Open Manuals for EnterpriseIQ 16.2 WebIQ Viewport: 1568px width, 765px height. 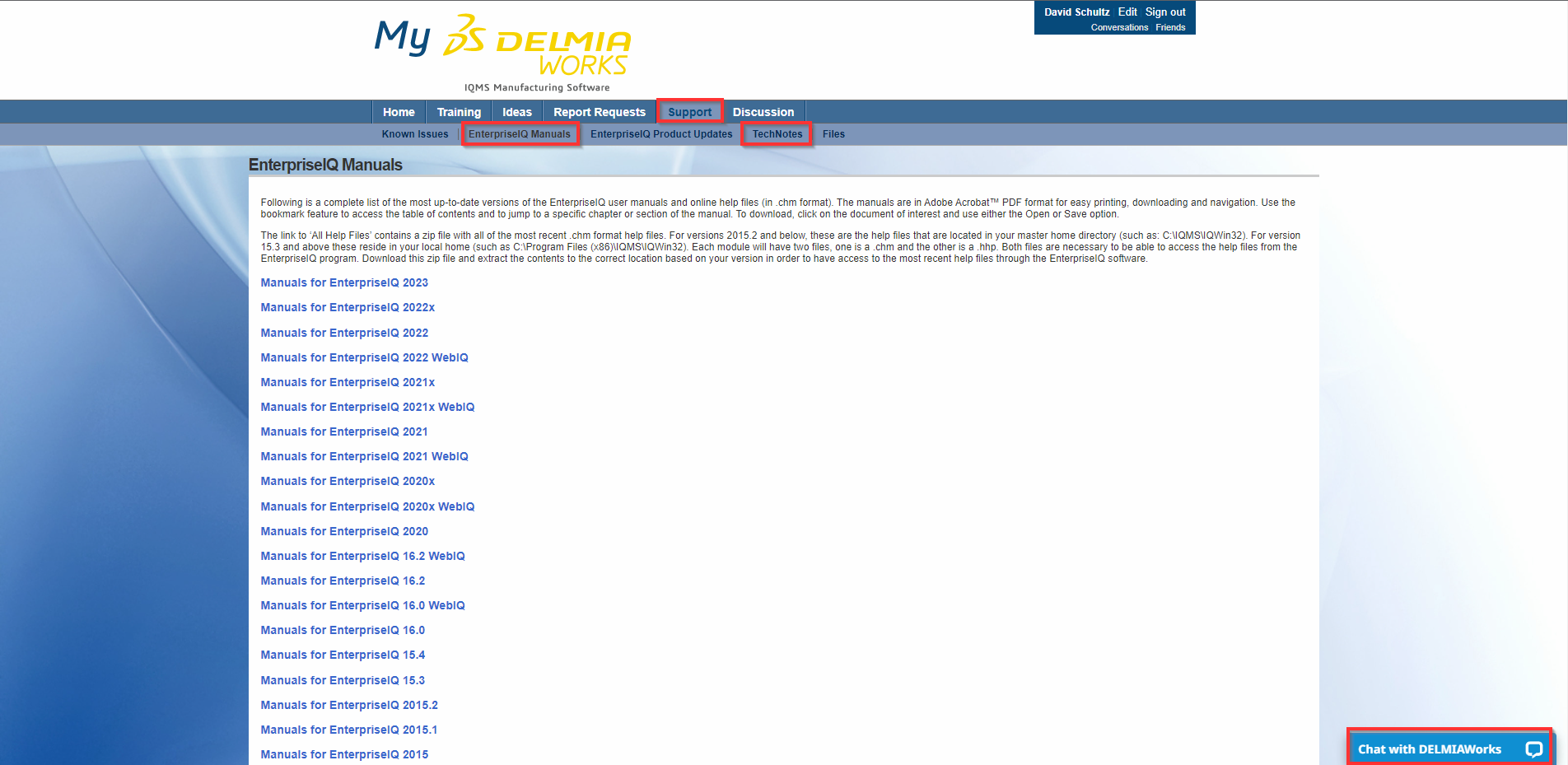[x=362, y=556]
